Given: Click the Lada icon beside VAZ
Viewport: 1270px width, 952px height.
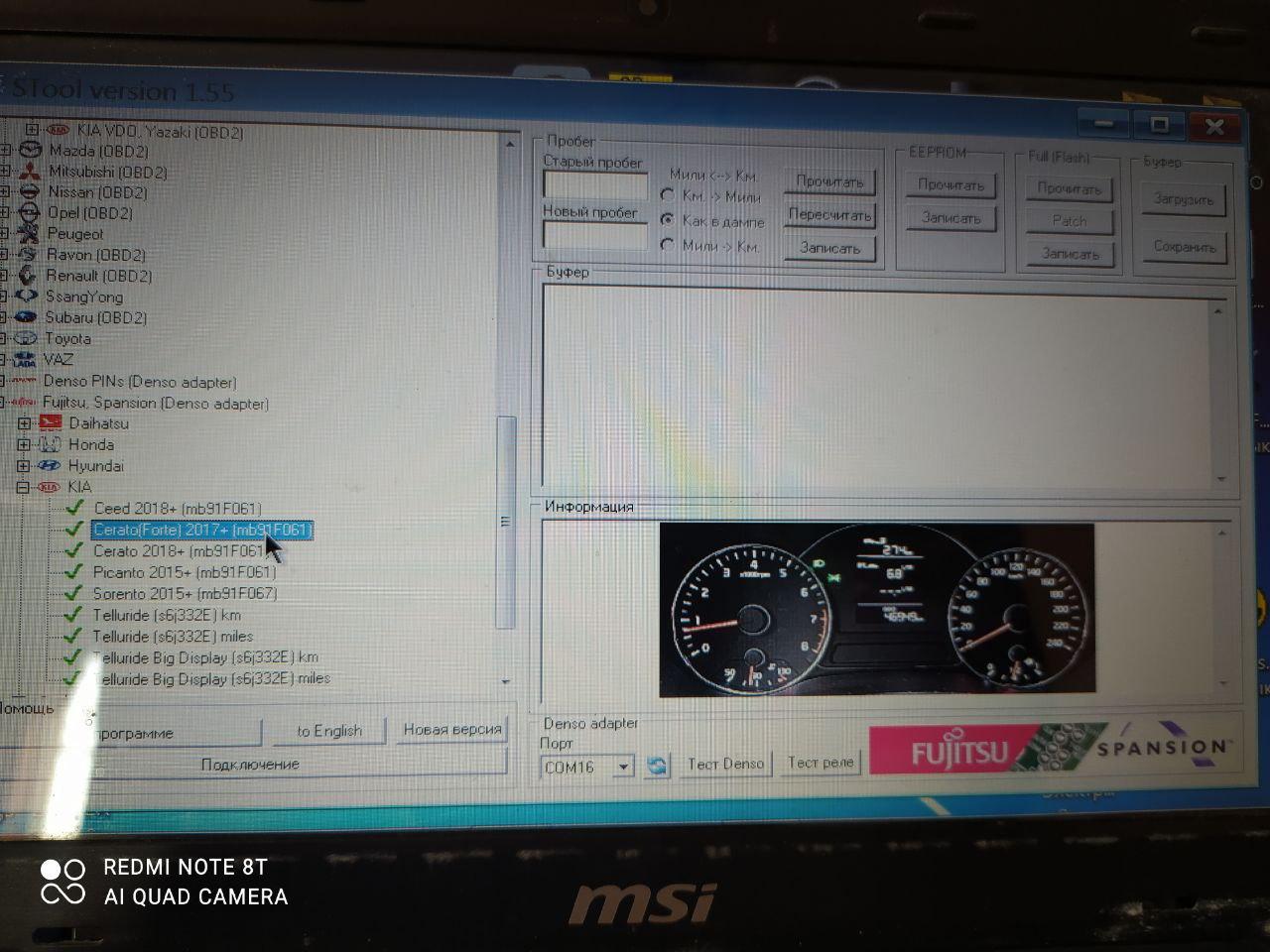Looking at the screenshot, I should tap(25, 359).
